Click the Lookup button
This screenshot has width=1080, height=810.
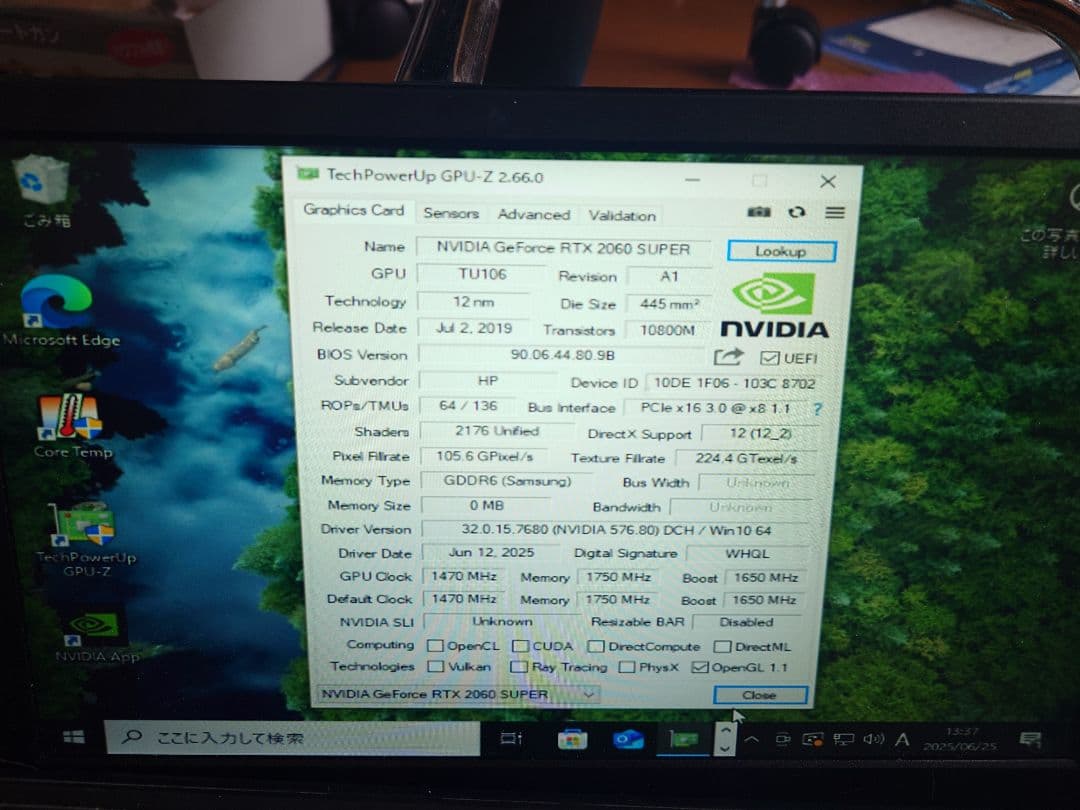[x=782, y=251]
